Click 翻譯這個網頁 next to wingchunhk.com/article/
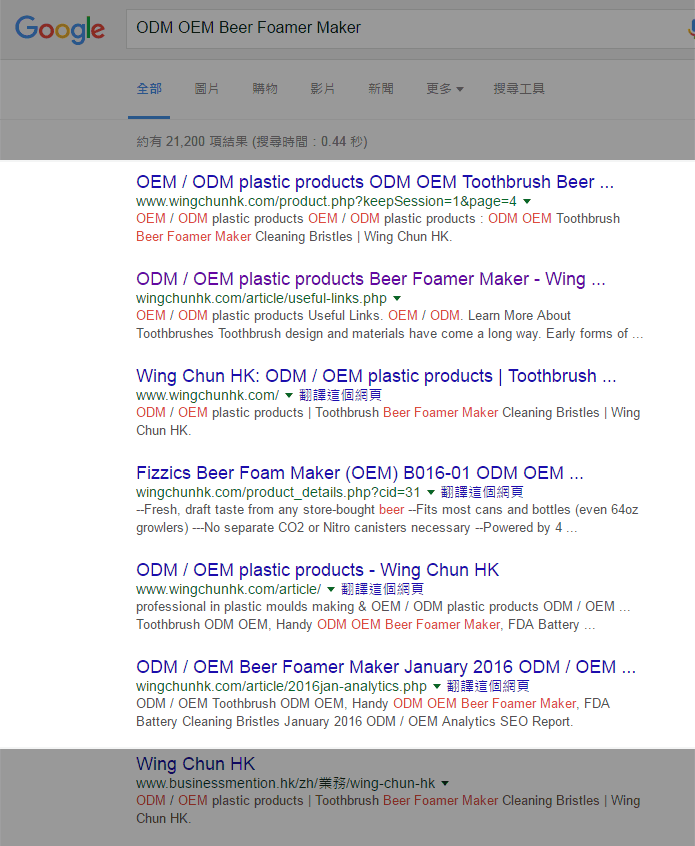Image resolution: width=695 pixels, height=846 pixels. pyautogui.click(x=382, y=589)
